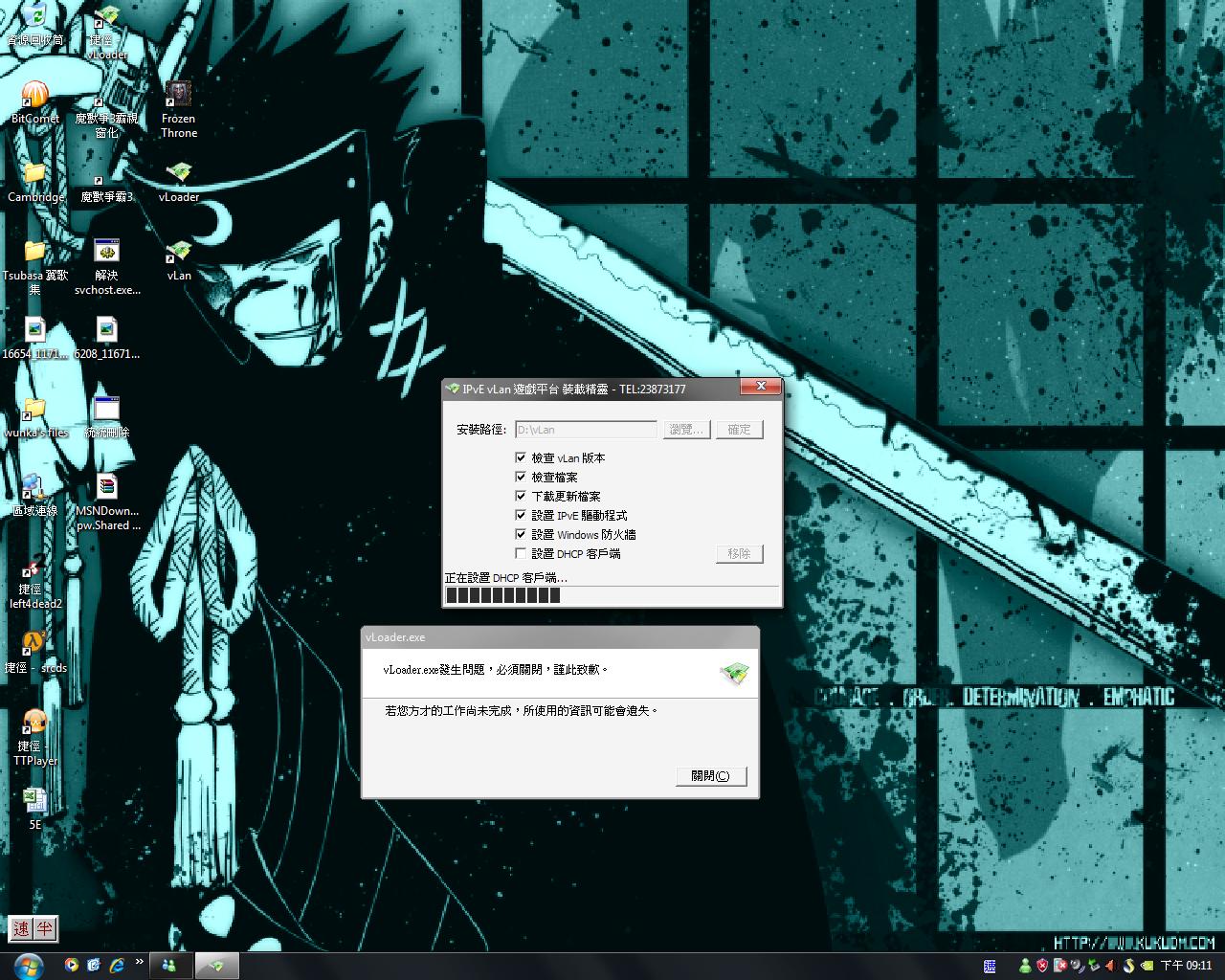Select the Cambridge folder on desktop
1225x980 pixels.
pos(35,182)
